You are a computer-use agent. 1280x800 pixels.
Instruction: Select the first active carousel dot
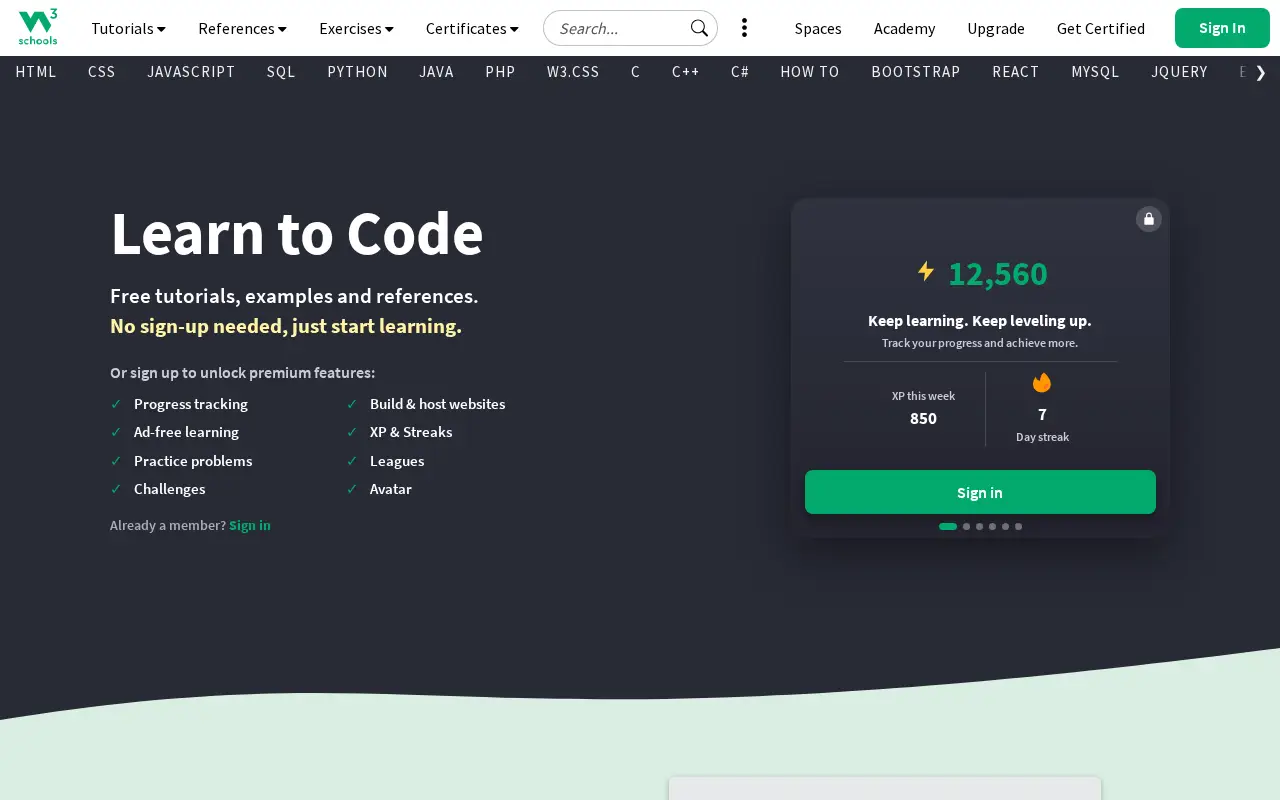(x=948, y=526)
